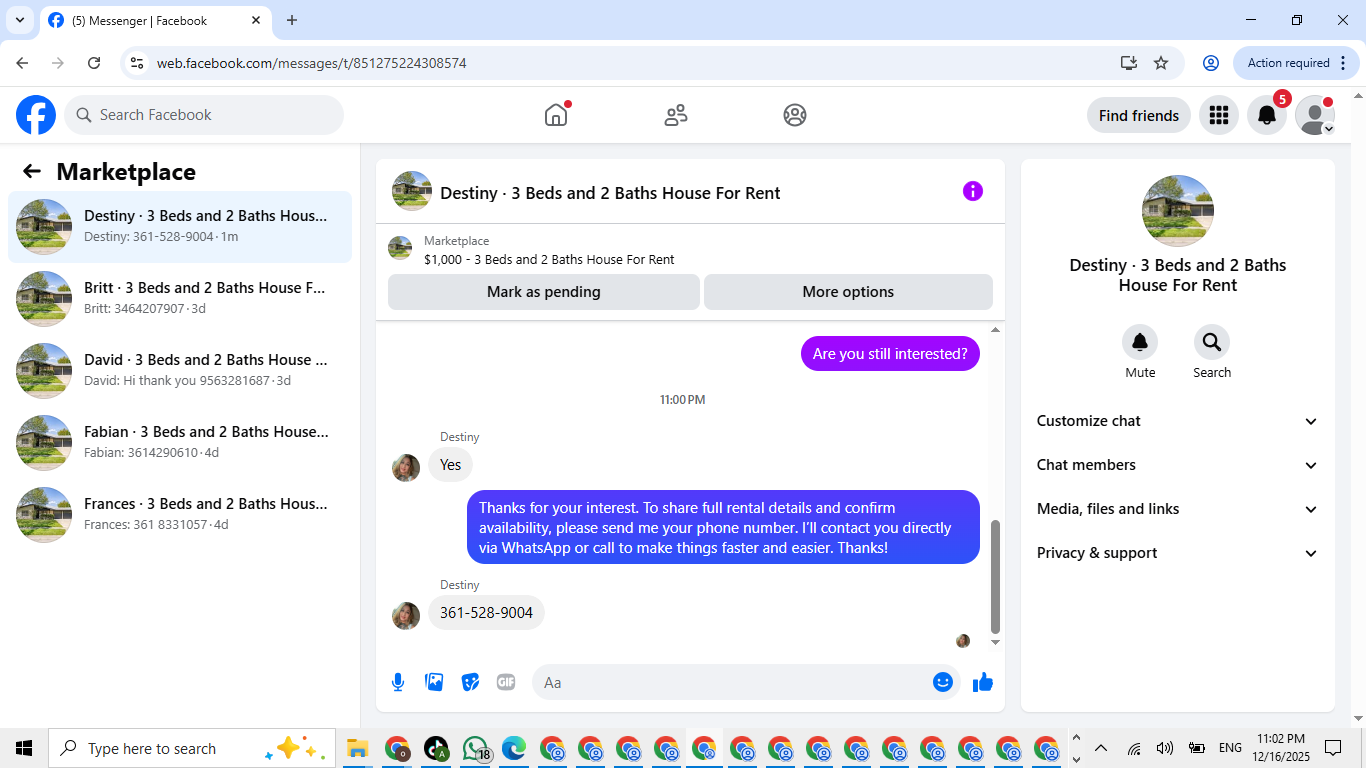Click the Find friends button
Screen dimensions: 1366x768
[1139, 115]
